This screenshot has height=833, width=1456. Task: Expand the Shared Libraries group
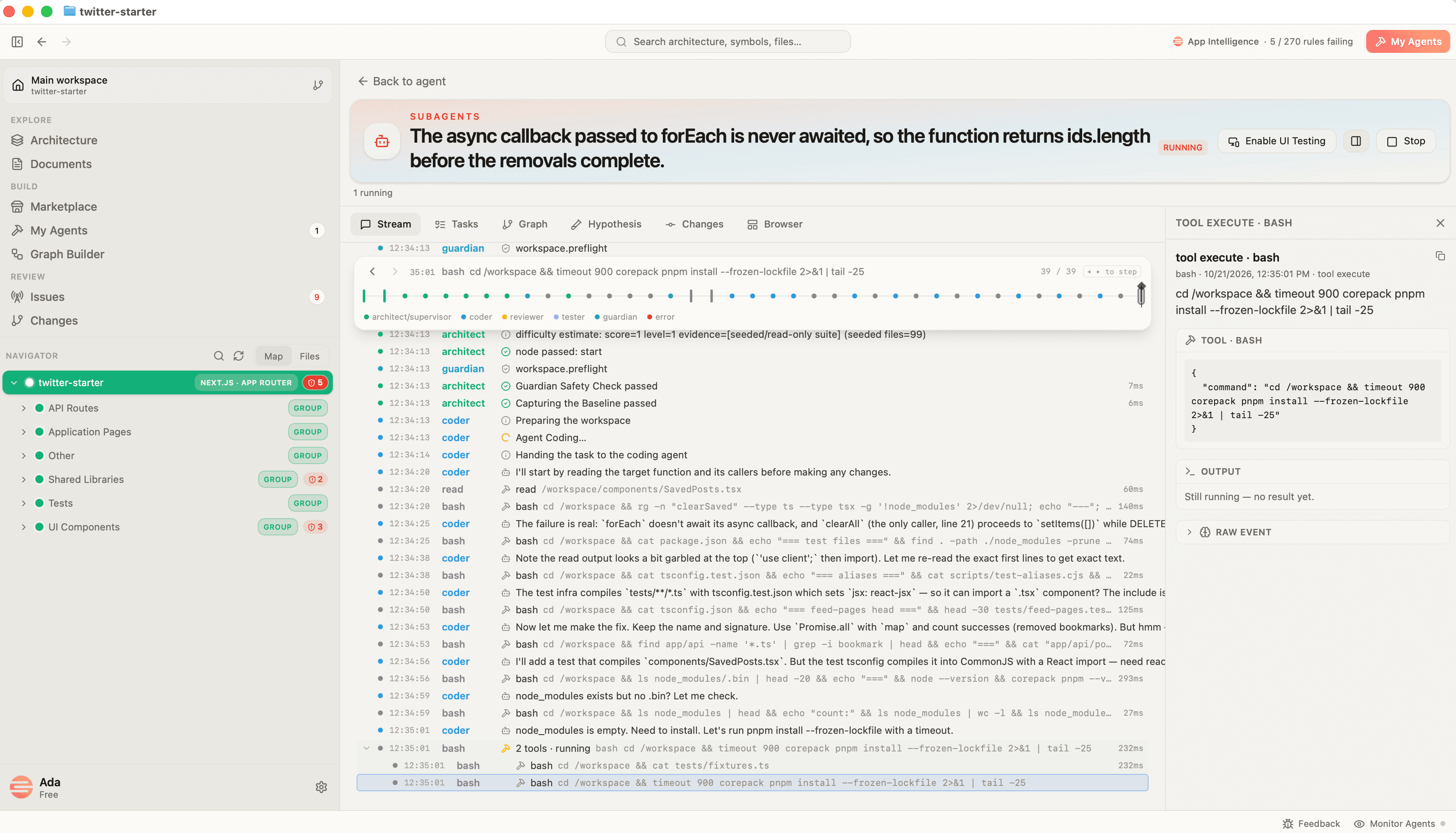click(23, 480)
